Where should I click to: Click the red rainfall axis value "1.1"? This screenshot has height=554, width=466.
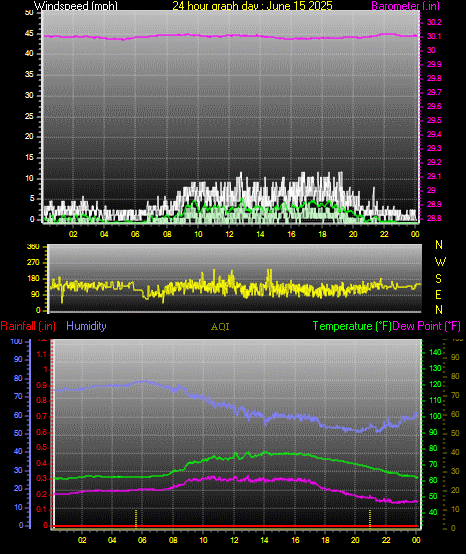(41, 354)
